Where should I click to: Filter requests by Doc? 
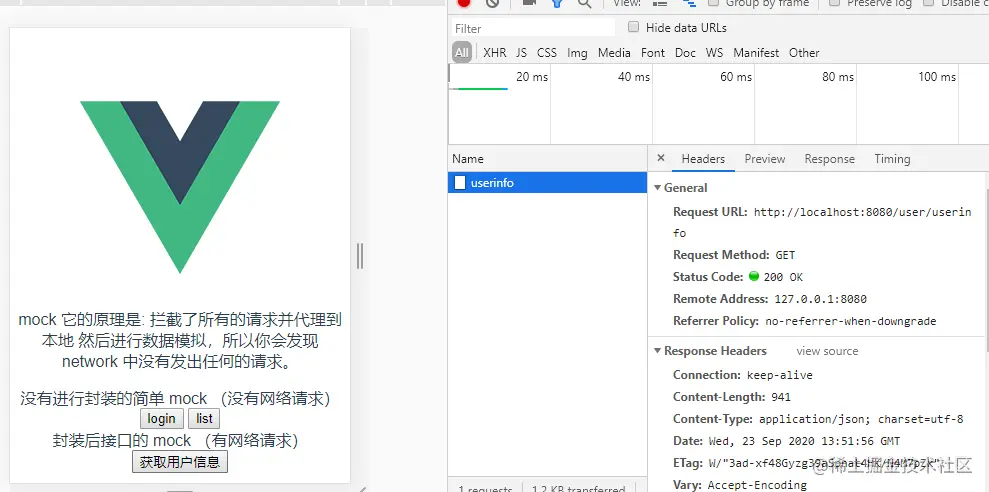pos(685,53)
